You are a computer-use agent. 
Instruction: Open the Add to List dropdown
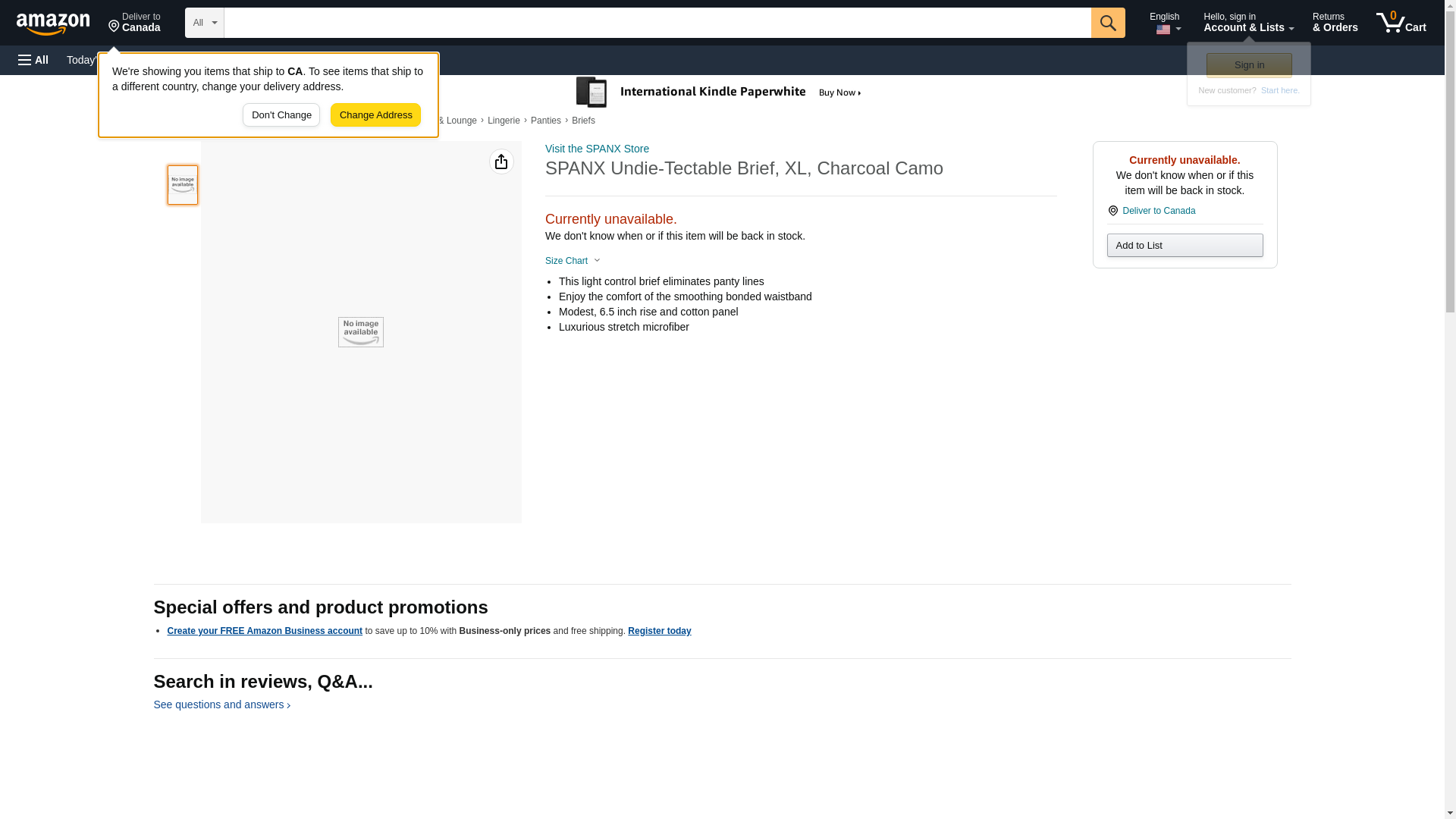[x=1184, y=245]
